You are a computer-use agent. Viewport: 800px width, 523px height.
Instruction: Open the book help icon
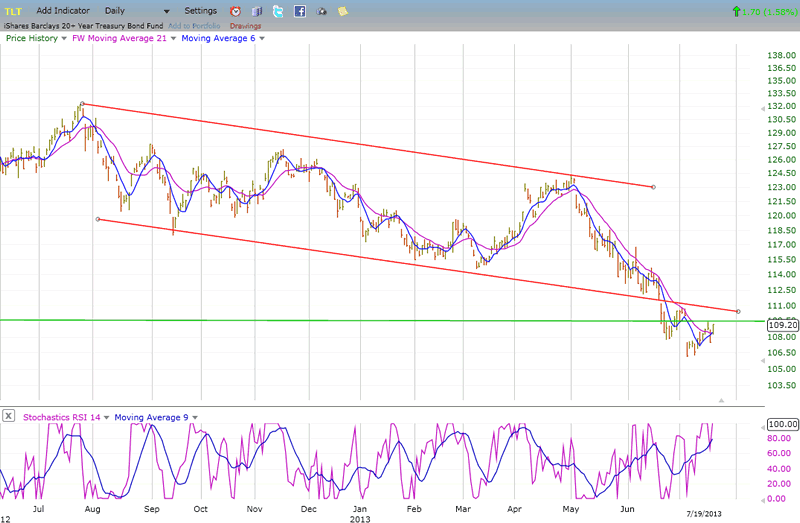click(256, 11)
